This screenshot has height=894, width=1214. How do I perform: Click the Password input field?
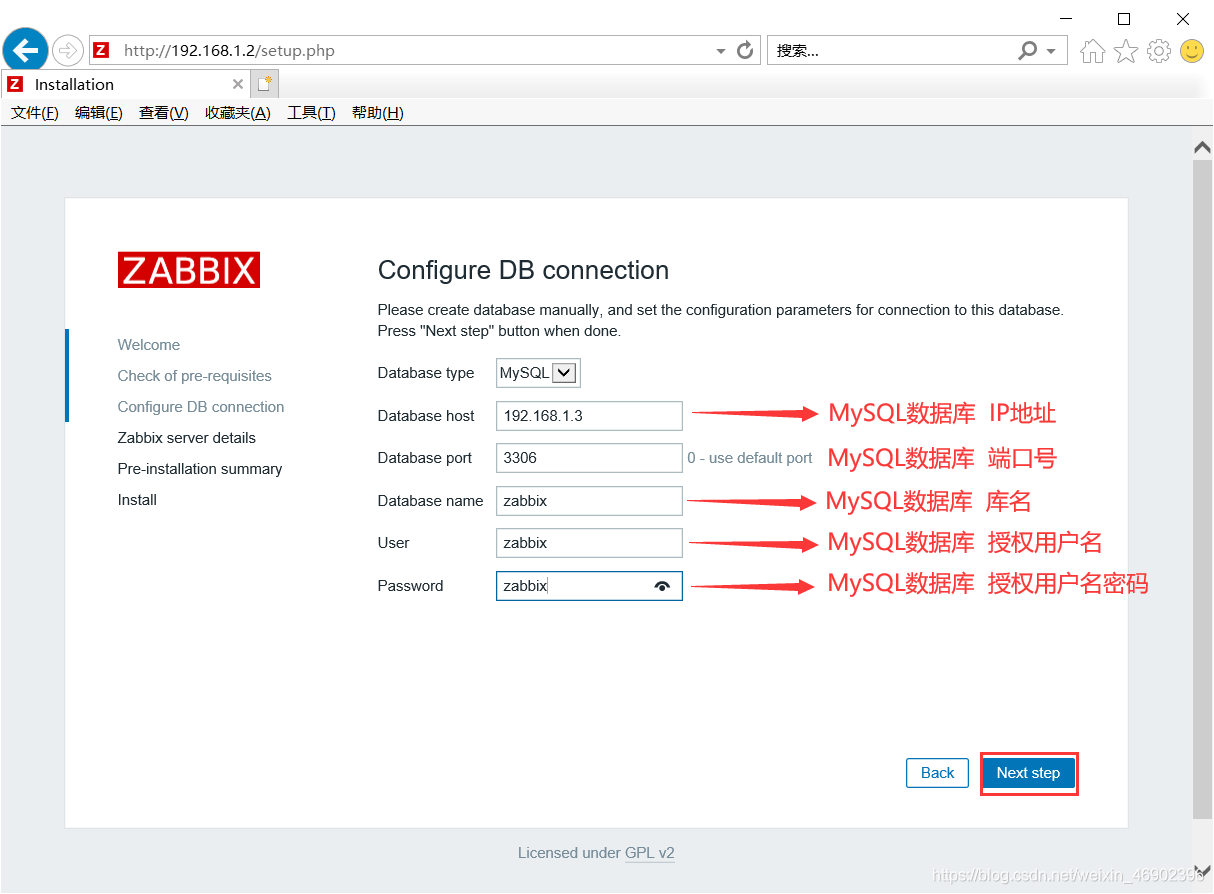(589, 586)
